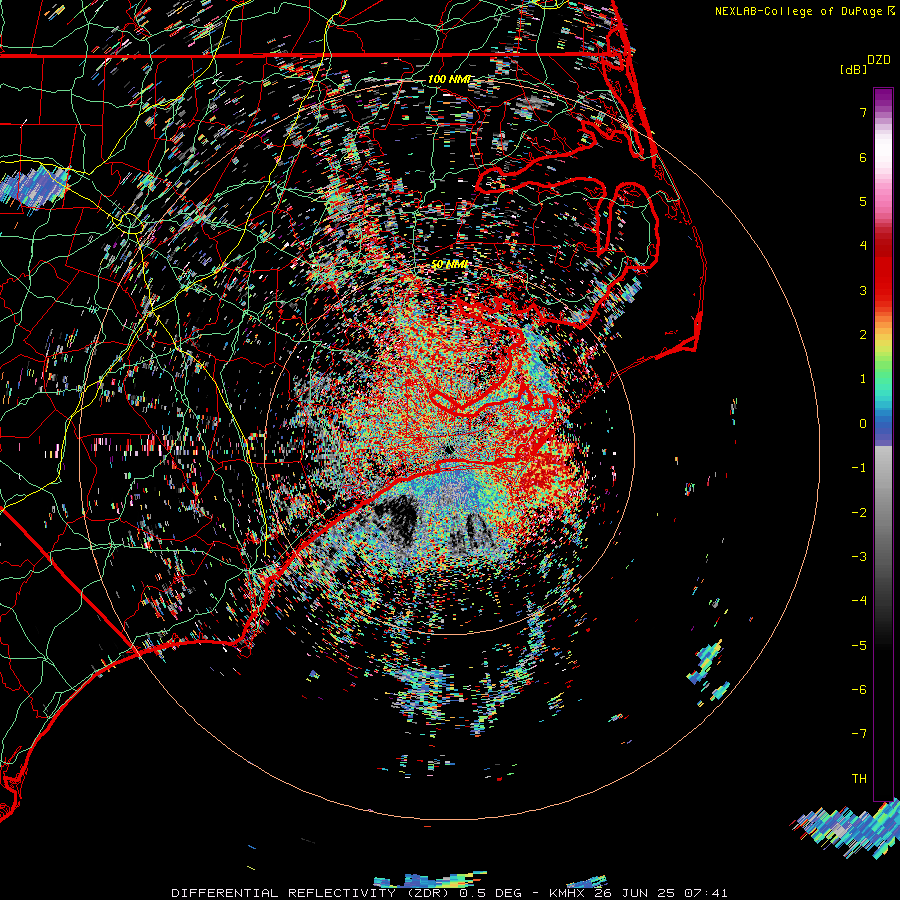Click the -4 dB scale label
The image size is (900, 900).
(859, 601)
